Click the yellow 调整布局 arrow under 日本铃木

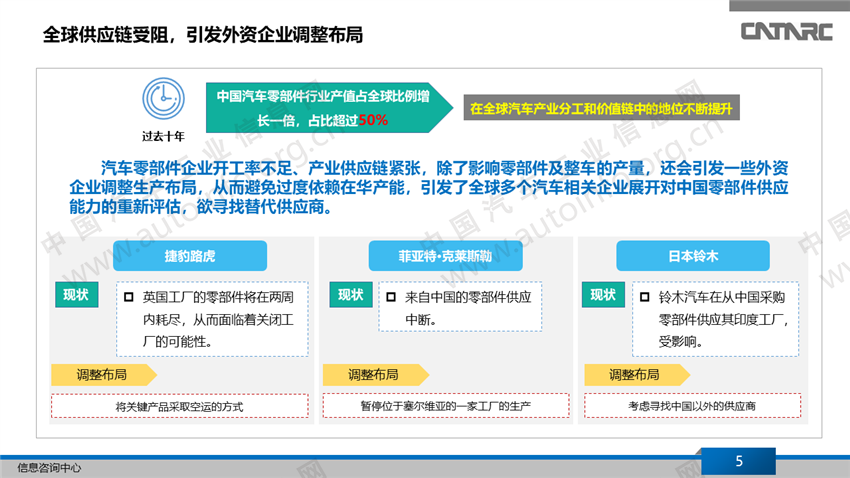pyautogui.click(x=637, y=374)
